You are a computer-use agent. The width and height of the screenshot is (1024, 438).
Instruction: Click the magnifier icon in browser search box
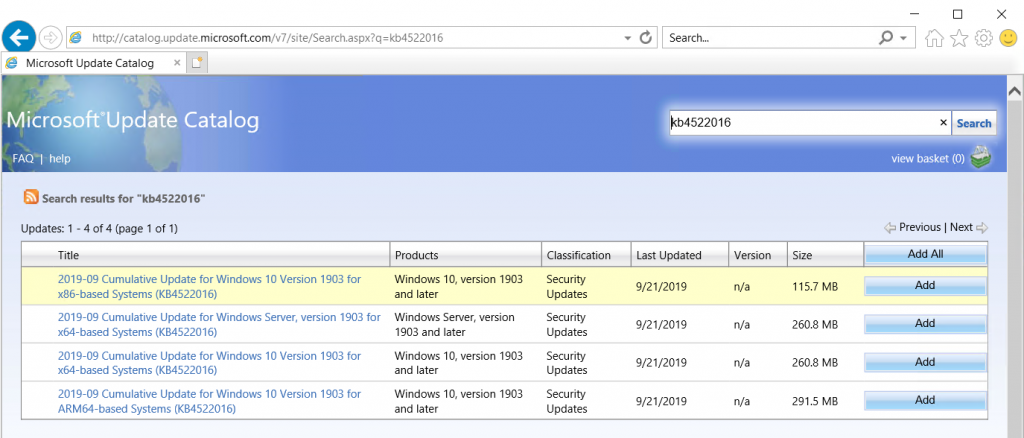click(x=886, y=38)
